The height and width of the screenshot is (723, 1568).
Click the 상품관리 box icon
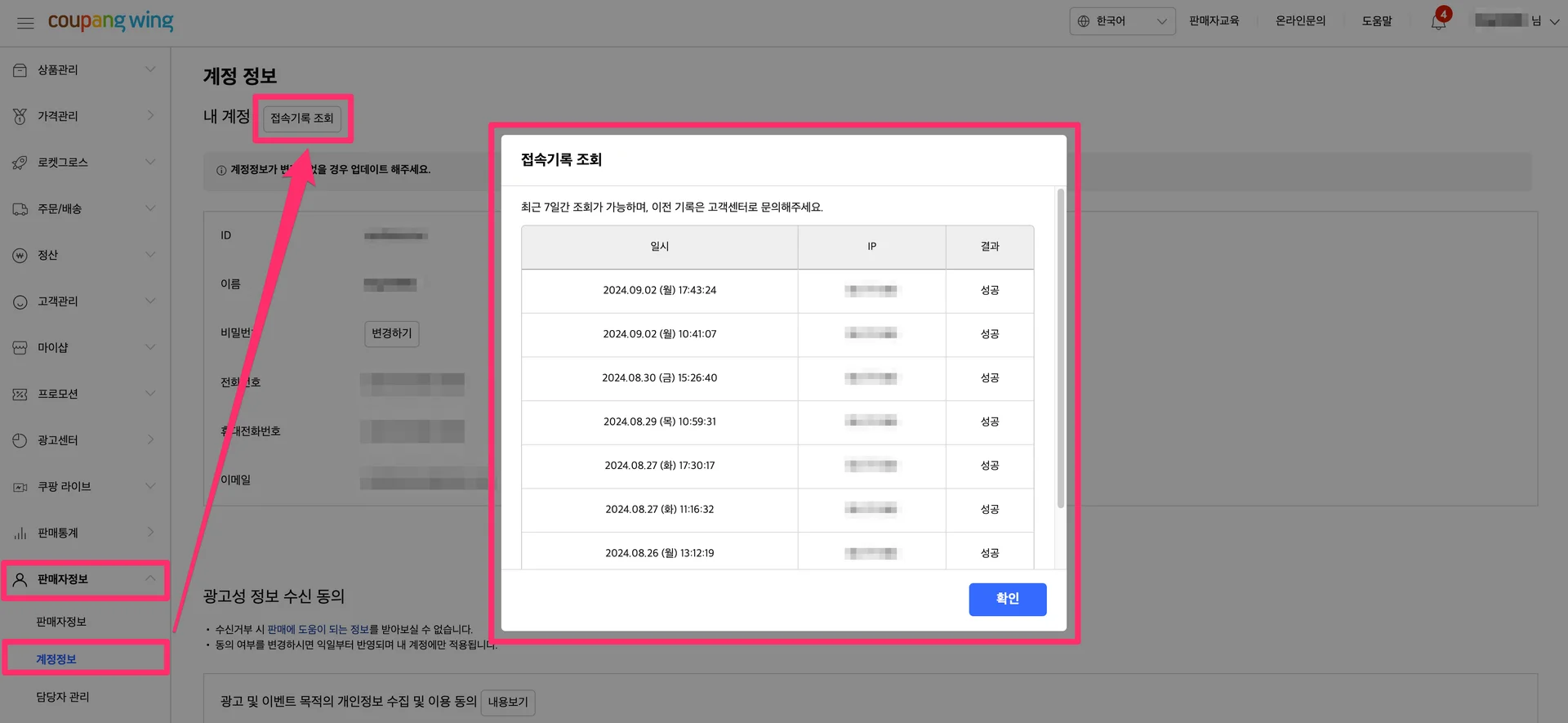[x=20, y=70]
